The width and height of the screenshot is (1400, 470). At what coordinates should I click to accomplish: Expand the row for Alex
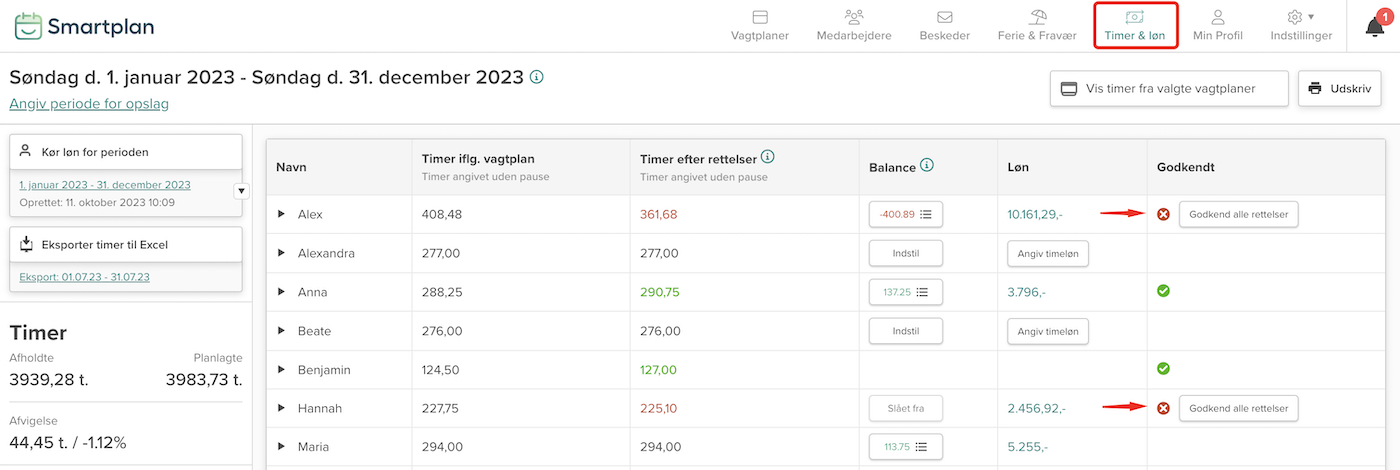click(282, 214)
